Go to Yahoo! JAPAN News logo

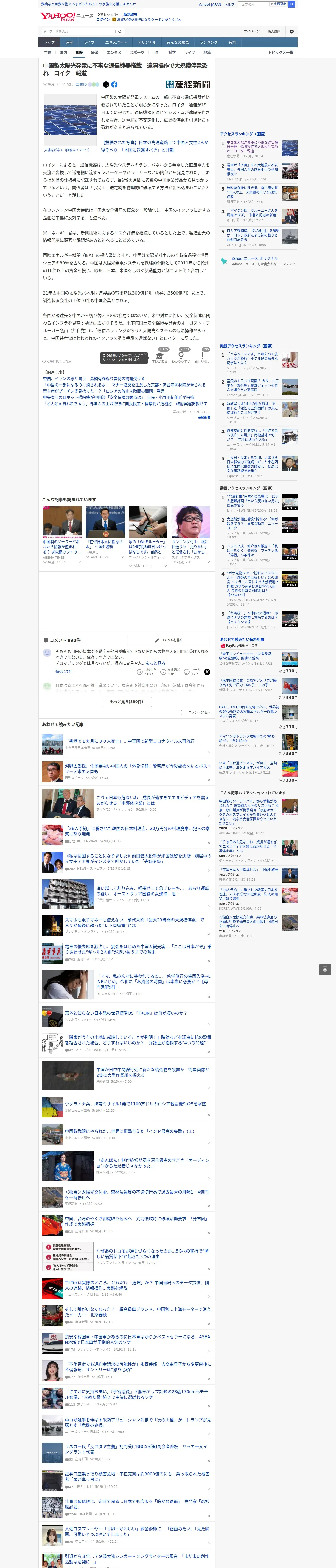point(66,16)
